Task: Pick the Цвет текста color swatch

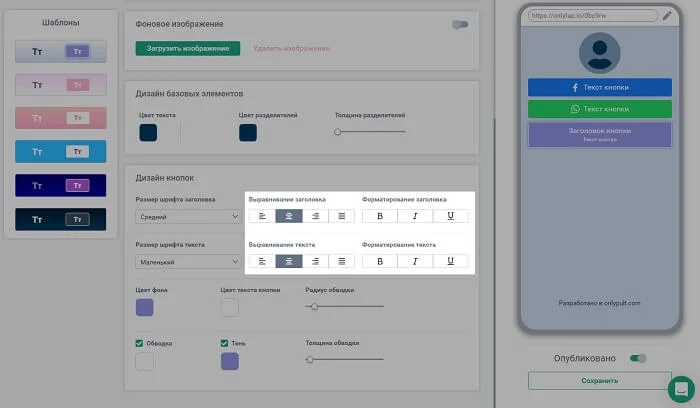Action: [148, 132]
